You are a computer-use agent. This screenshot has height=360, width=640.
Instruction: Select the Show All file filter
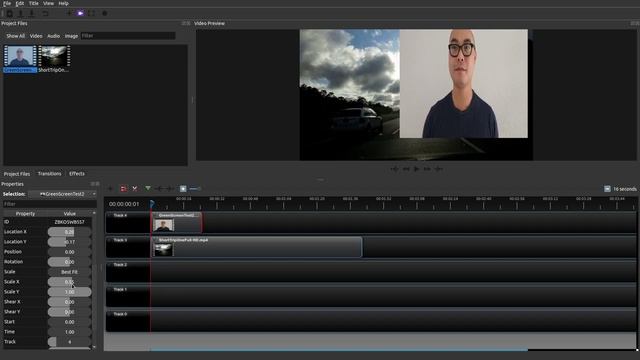pyautogui.click(x=16, y=36)
